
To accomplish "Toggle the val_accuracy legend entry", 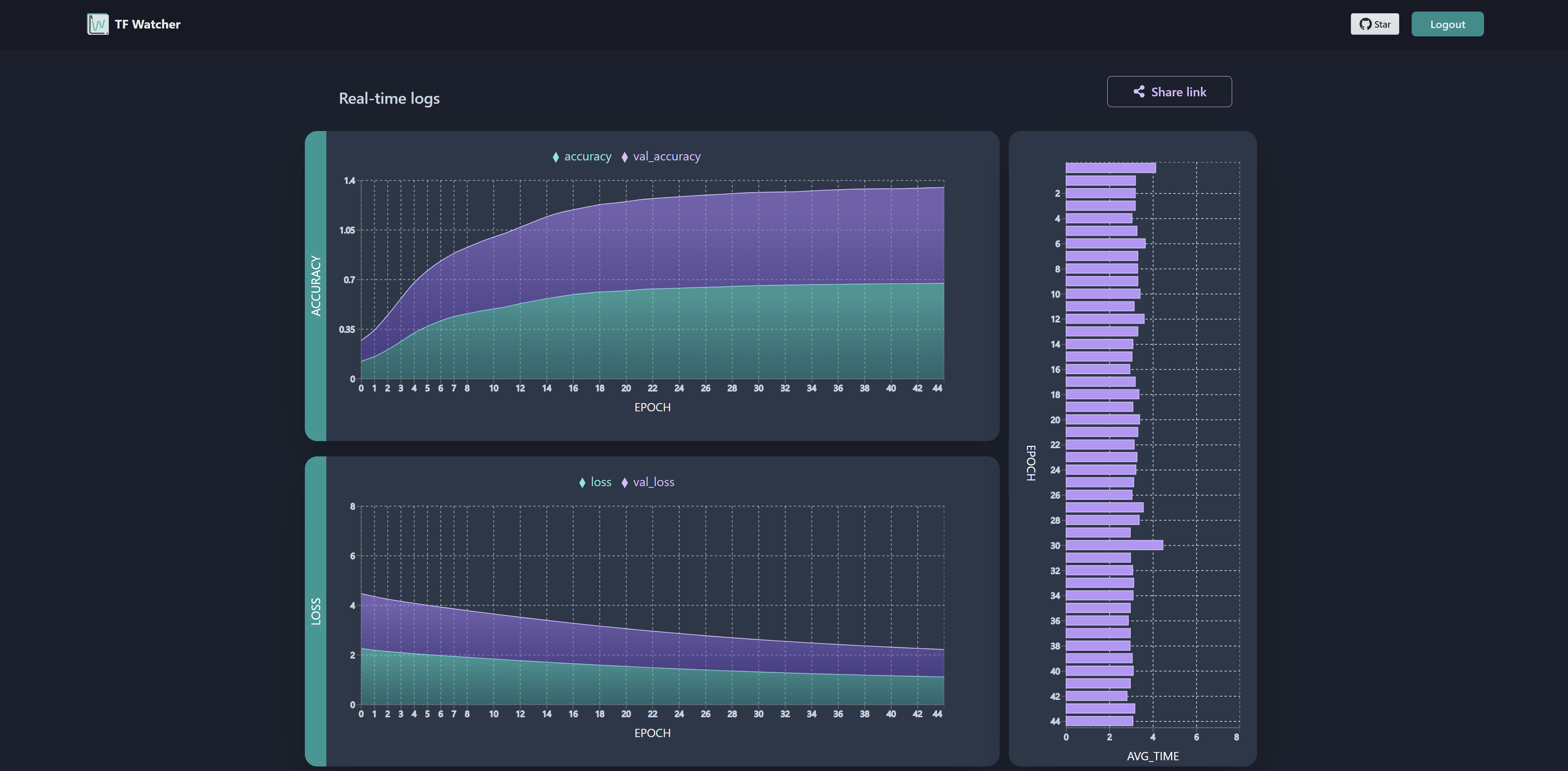I will [x=661, y=156].
